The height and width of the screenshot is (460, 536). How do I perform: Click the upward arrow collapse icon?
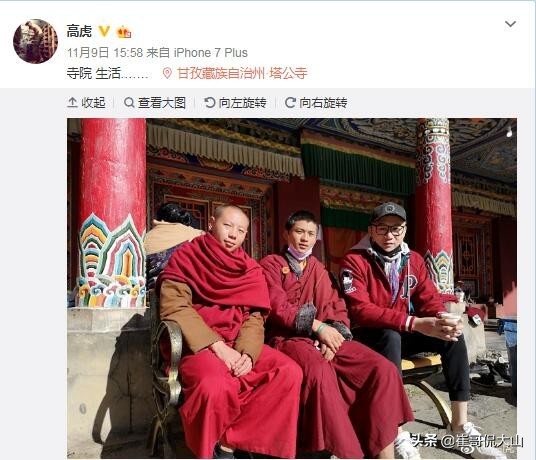[x=72, y=103]
